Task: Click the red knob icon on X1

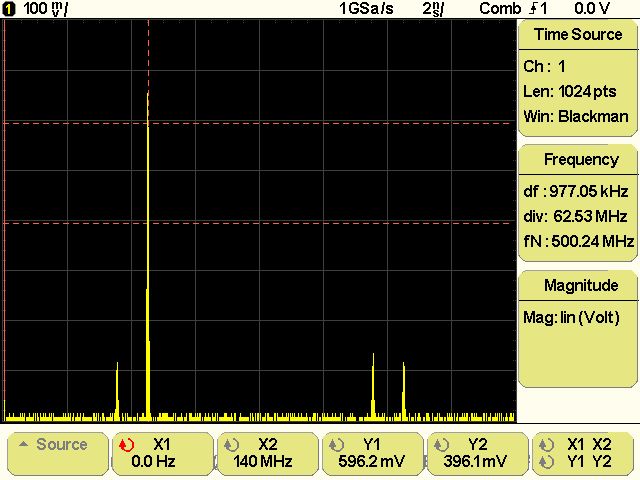Action: pos(127,445)
